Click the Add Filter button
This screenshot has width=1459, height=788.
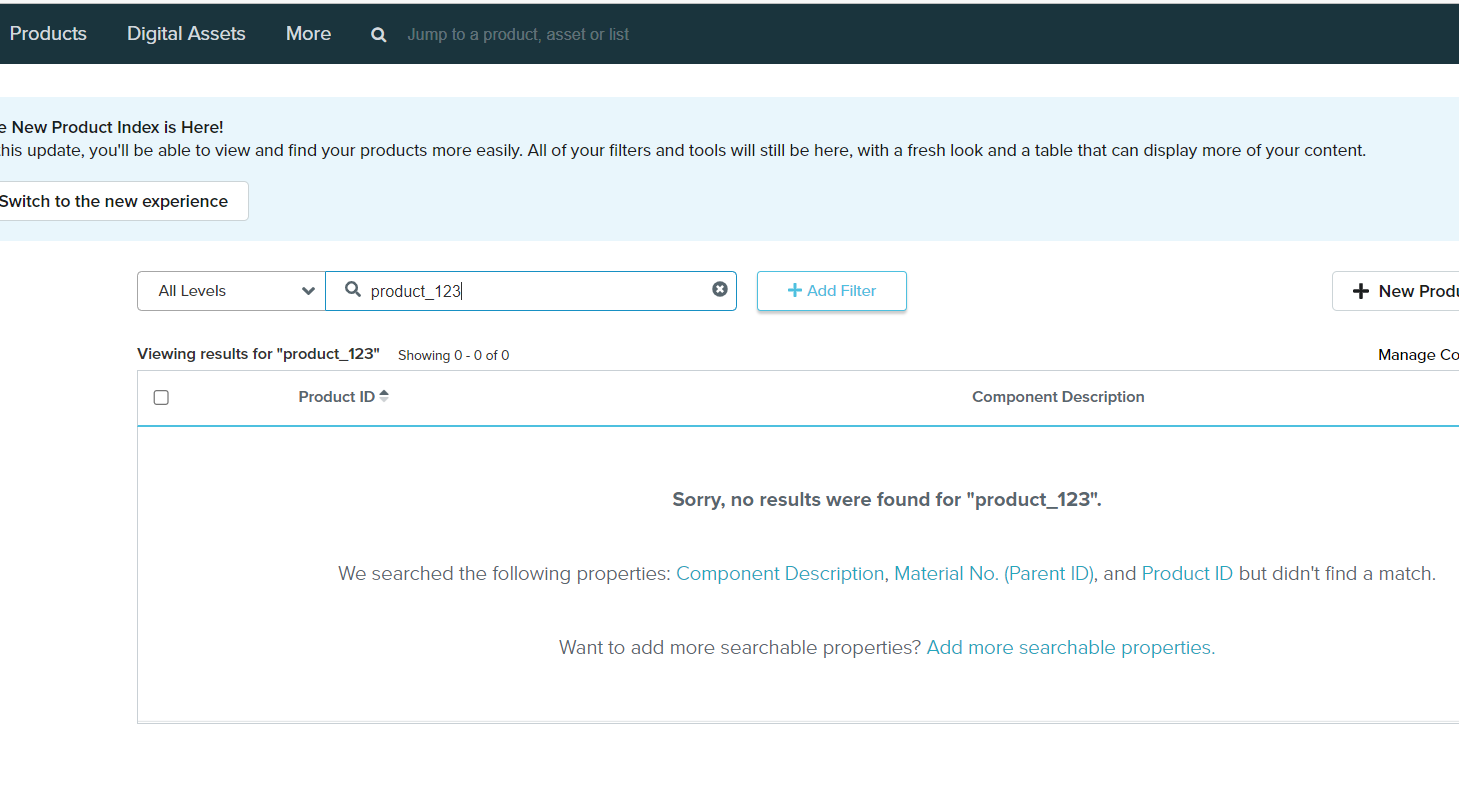pyautogui.click(x=831, y=291)
